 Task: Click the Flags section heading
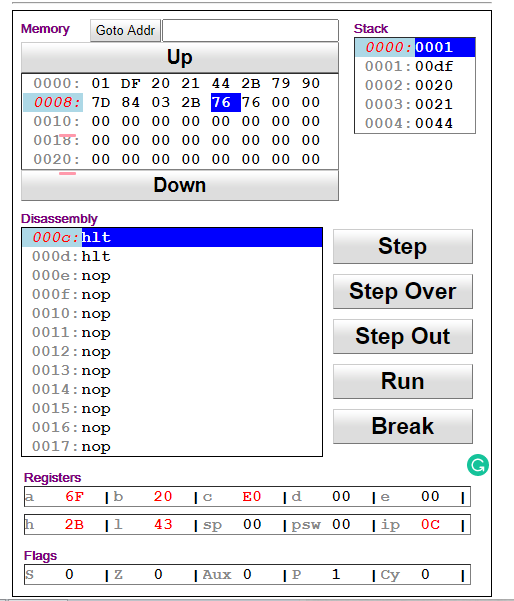[40, 556]
